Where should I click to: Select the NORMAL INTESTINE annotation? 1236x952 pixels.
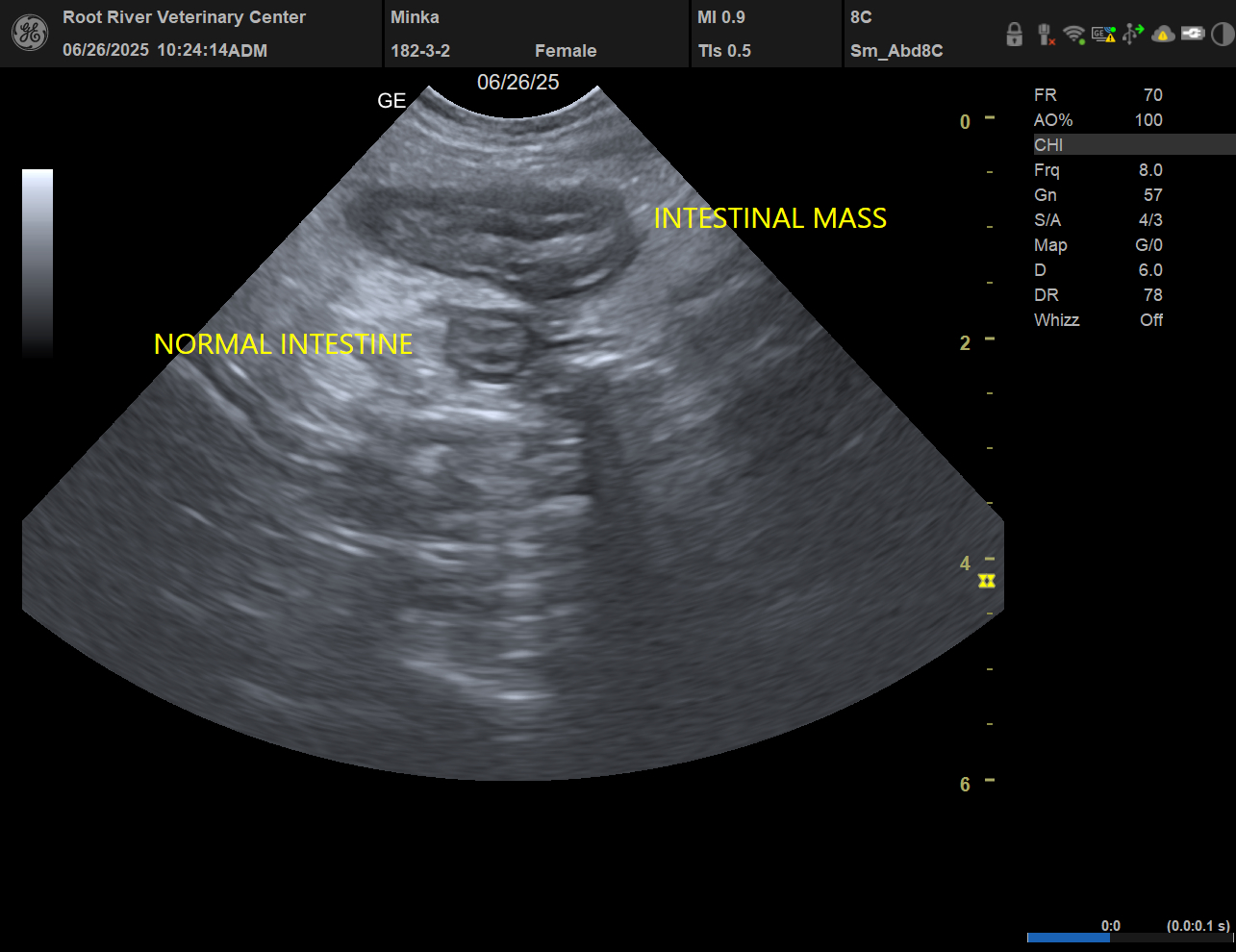pos(283,344)
